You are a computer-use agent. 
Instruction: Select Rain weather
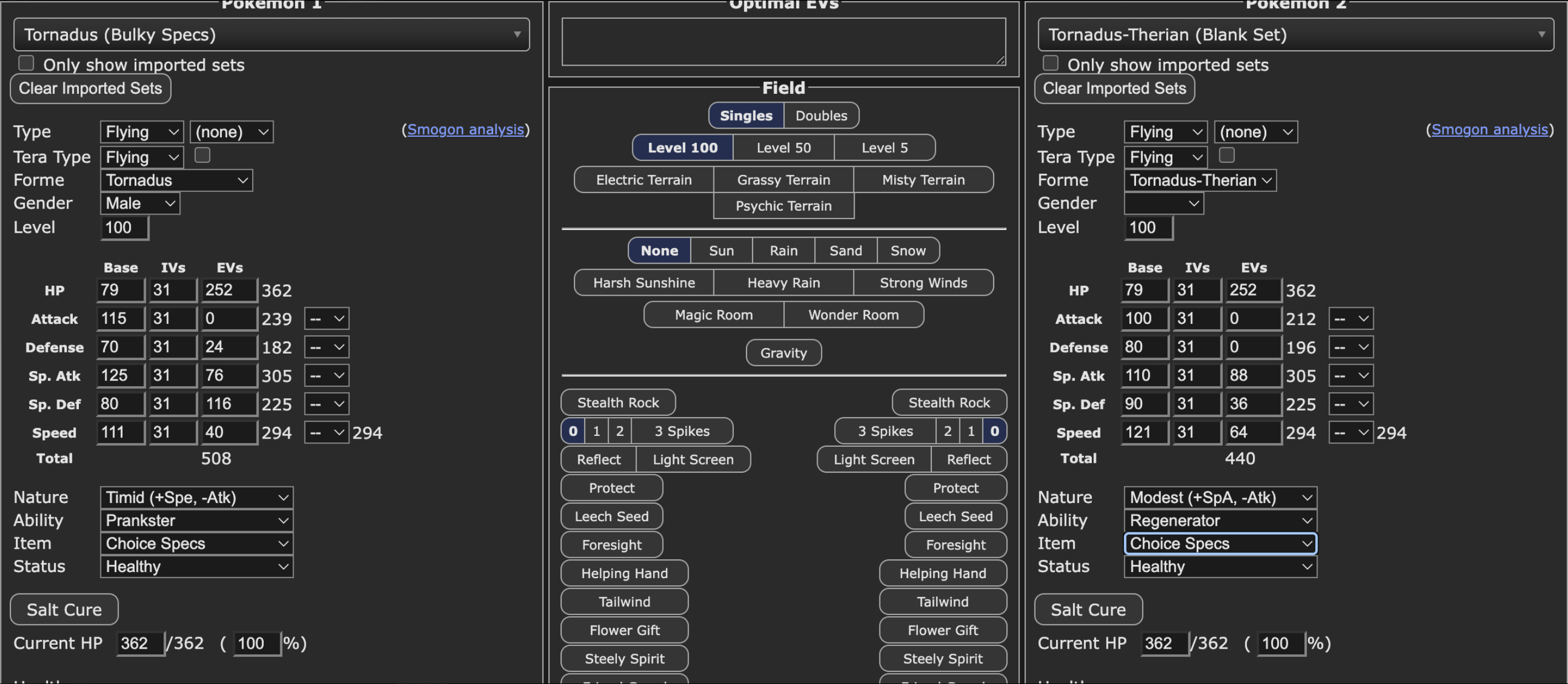783,251
